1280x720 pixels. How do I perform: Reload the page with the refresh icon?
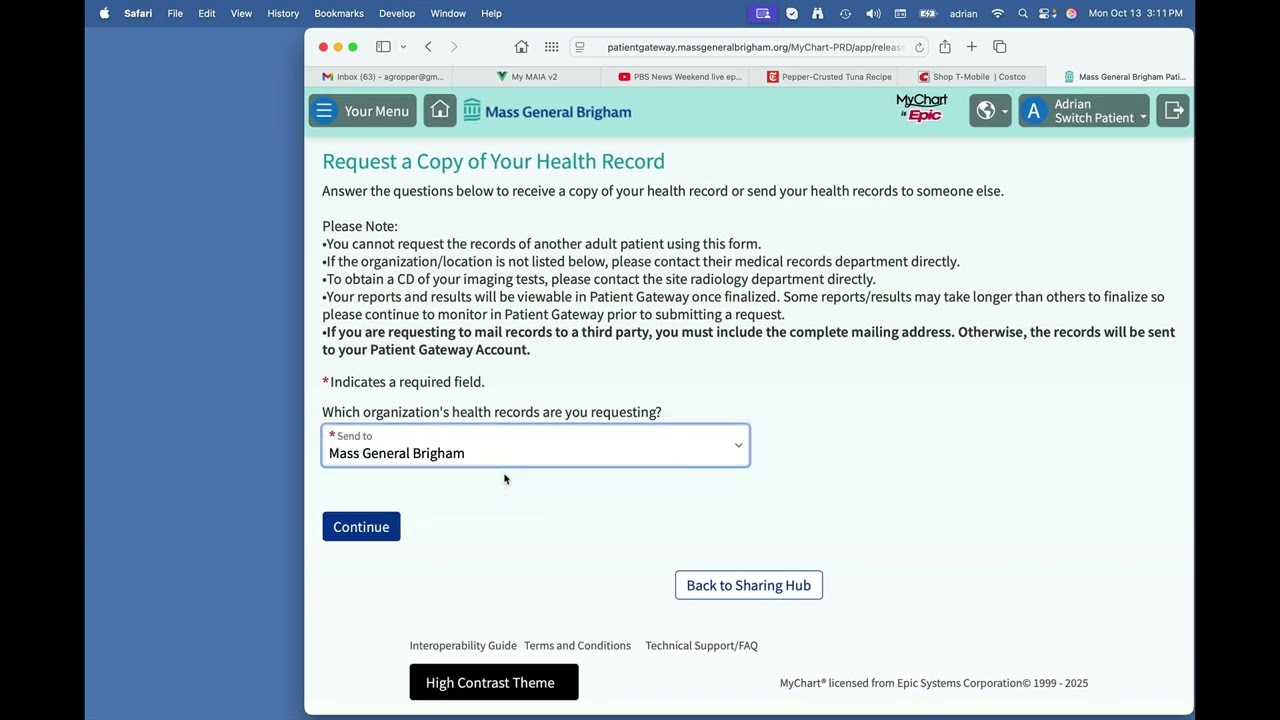(x=919, y=47)
